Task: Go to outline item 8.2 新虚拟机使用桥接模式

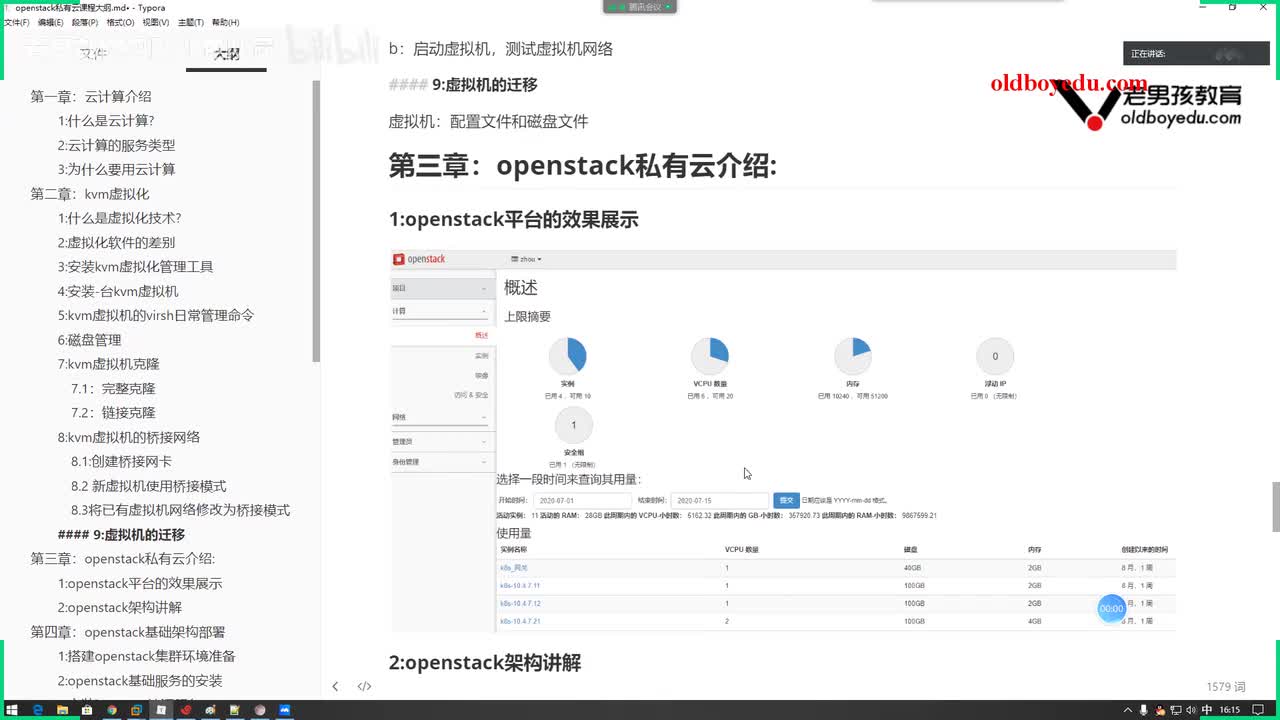Action: pos(149,486)
